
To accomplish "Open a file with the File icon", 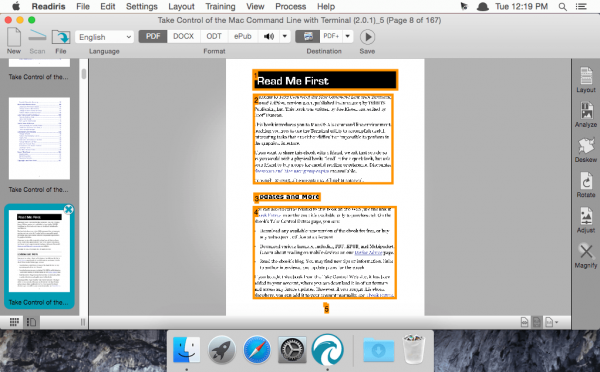I will [60, 37].
